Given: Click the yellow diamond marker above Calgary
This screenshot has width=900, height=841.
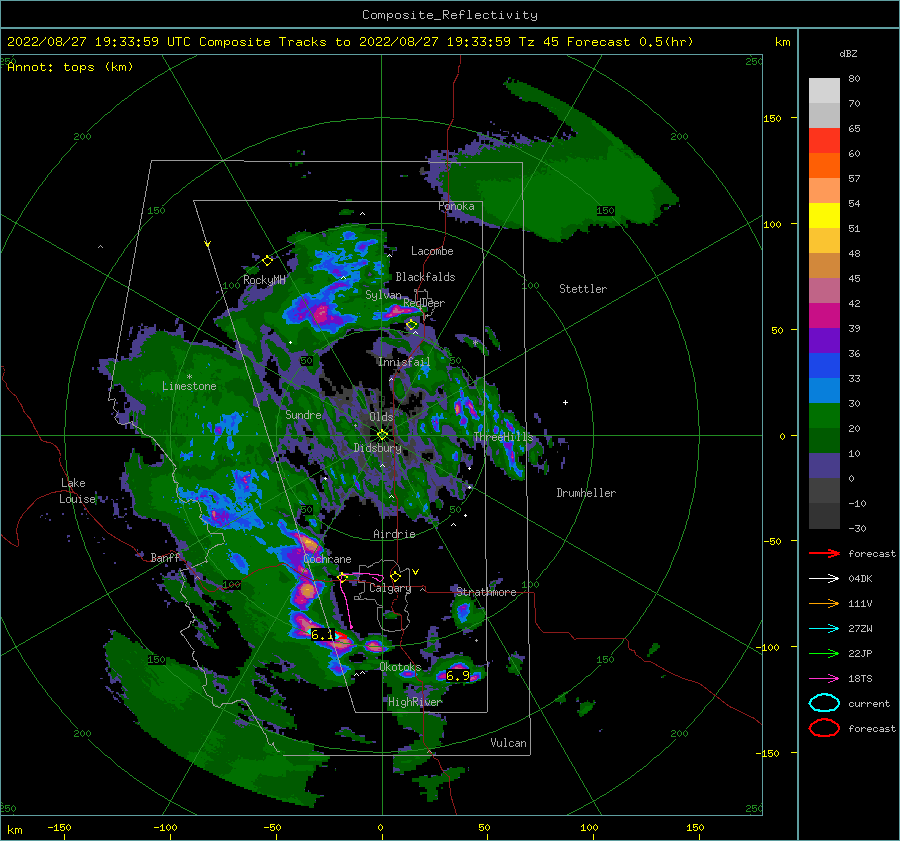Looking at the screenshot, I should coord(395,576).
